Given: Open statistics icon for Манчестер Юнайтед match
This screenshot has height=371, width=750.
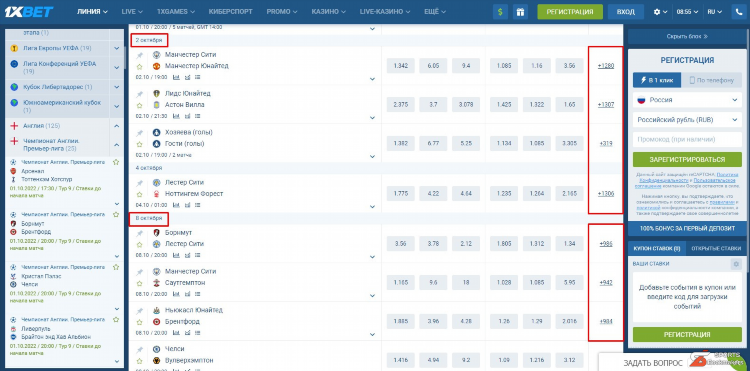Looking at the screenshot, I should click(x=176, y=76).
